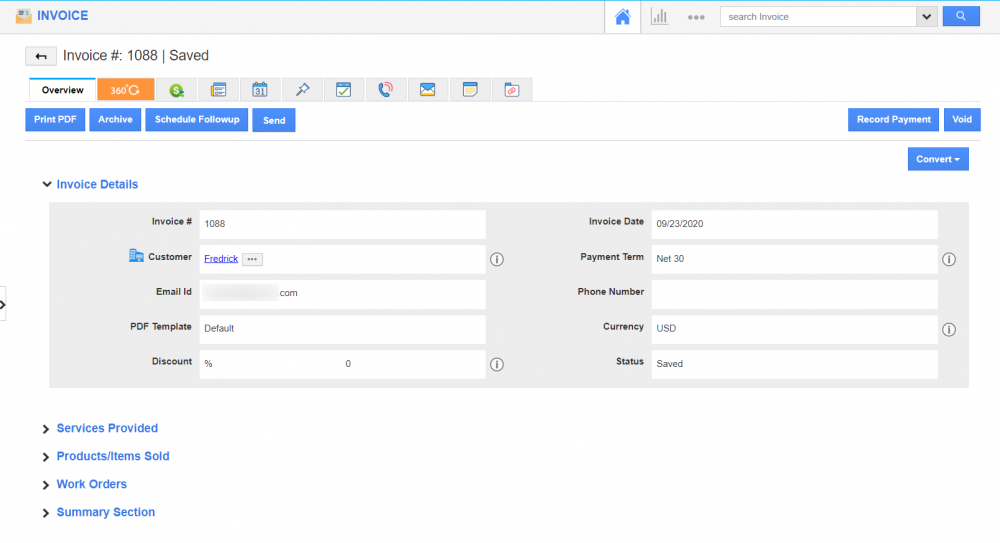
Task: Click into the search Invoice field
Action: [817, 17]
